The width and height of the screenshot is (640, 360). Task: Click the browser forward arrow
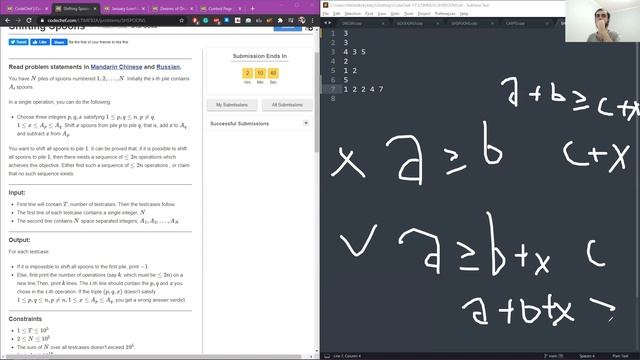coord(18,20)
